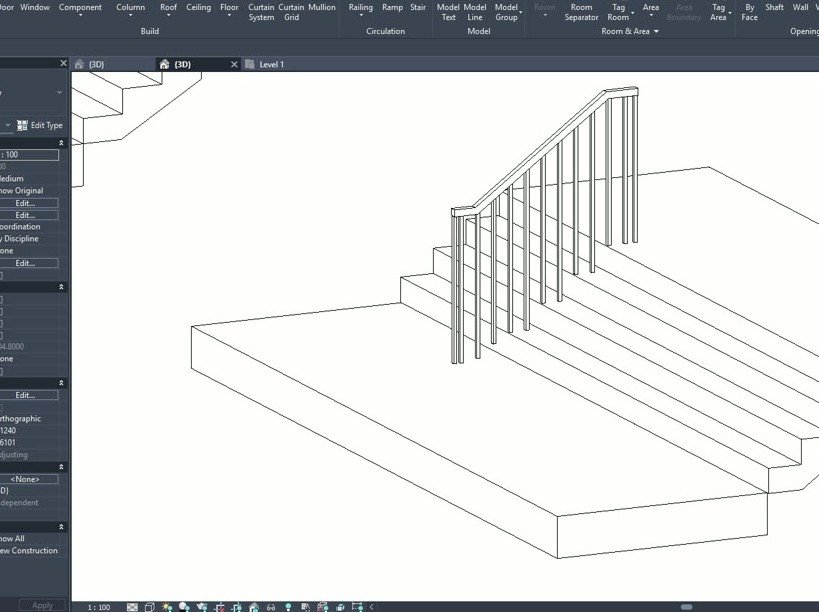Open Detail Level in view control bar
The width and height of the screenshot is (819, 612).
point(132,607)
